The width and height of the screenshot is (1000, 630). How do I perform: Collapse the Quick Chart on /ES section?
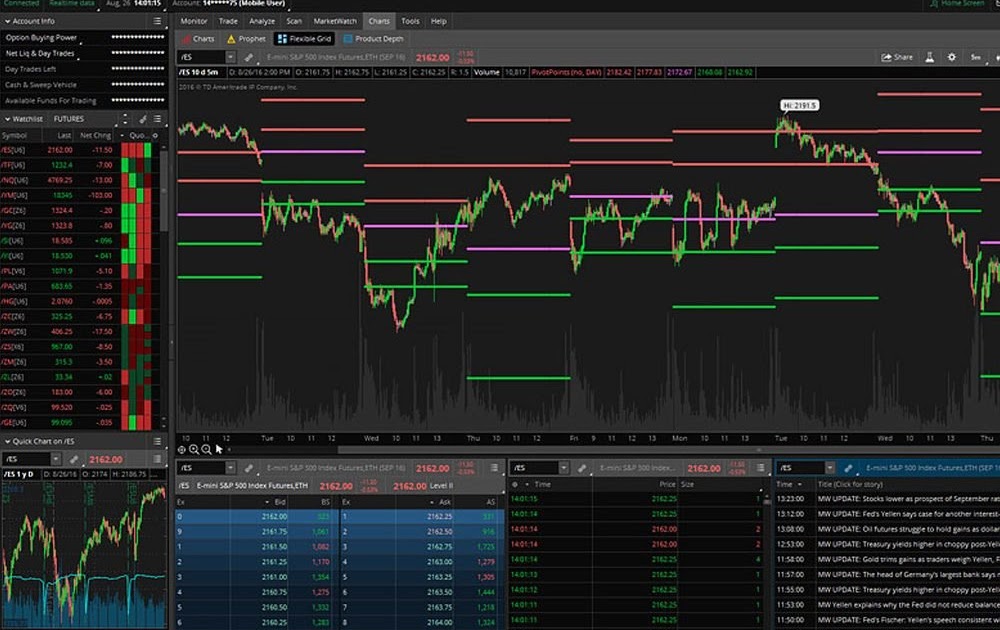(x=7, y=441)
